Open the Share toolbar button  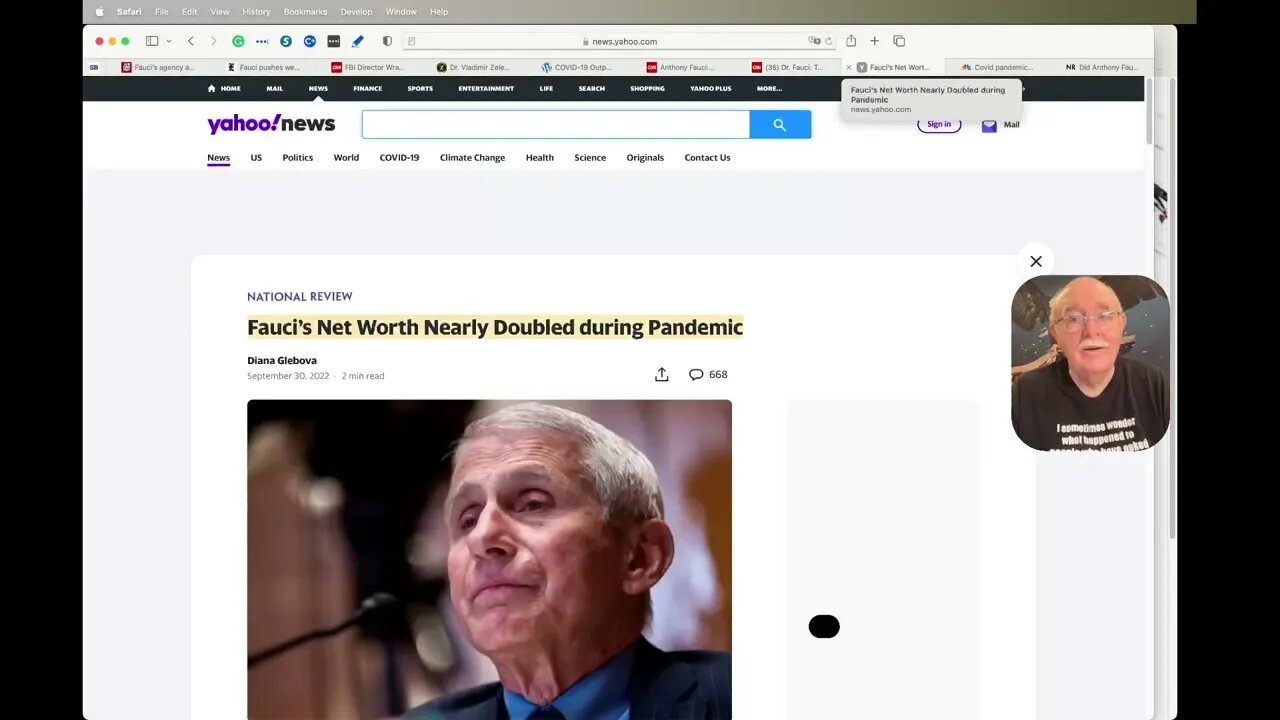[851, 41]
